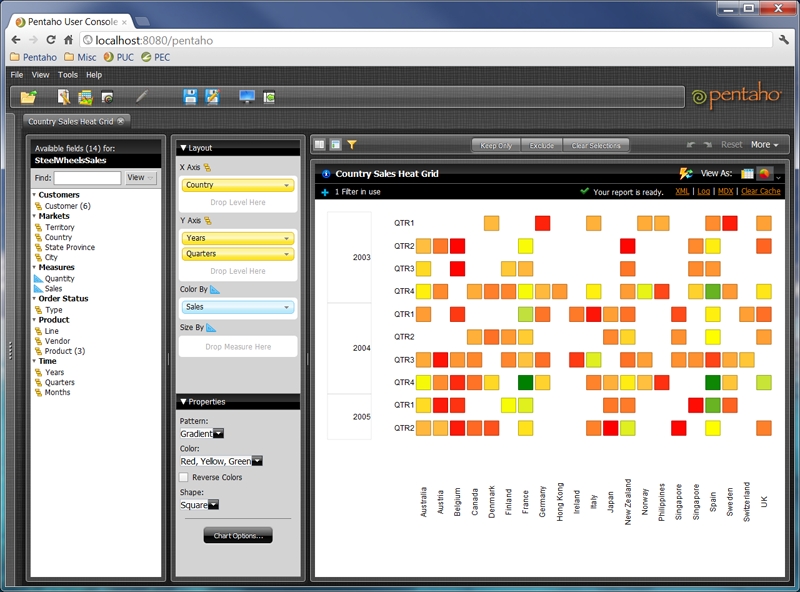Screen dimensions: 800x592
Task: Click the Reset button
Action: [x=732, y=145]
